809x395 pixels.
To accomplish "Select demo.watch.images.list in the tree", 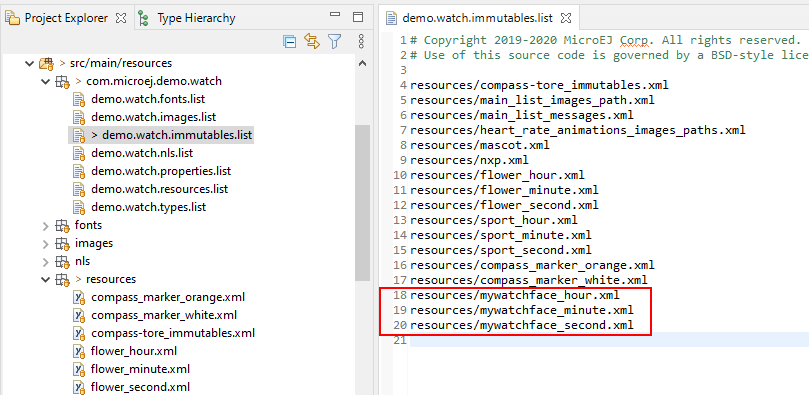I will tap(153, 117).
